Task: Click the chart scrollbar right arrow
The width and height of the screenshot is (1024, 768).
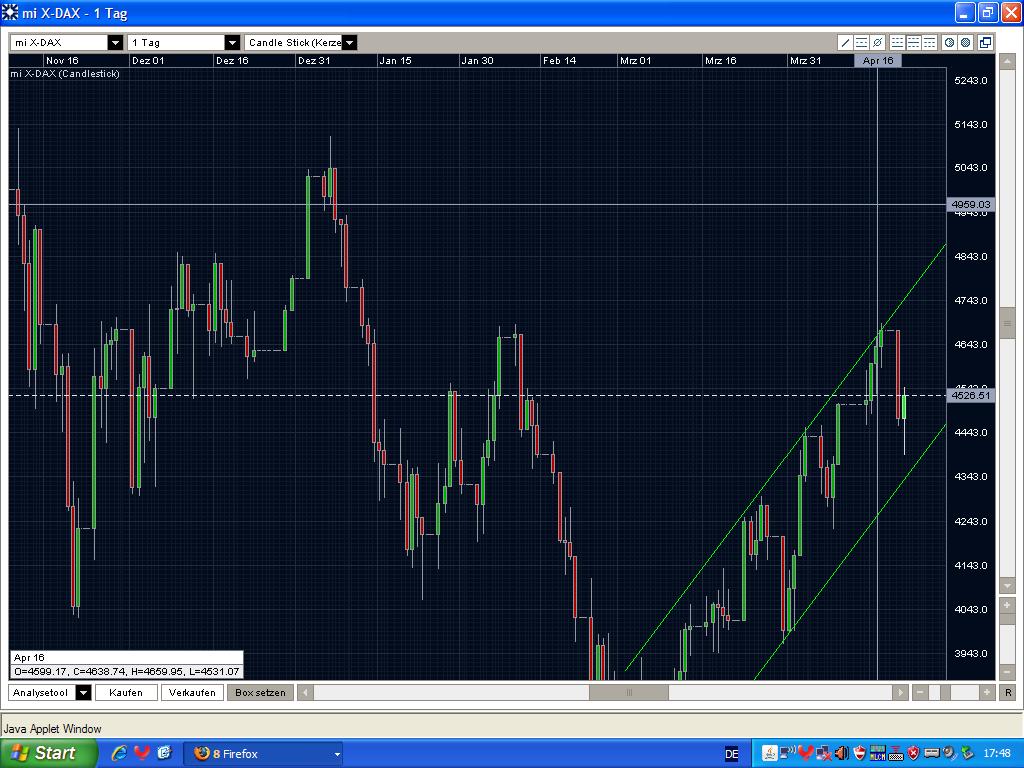Action: [898, 692]
